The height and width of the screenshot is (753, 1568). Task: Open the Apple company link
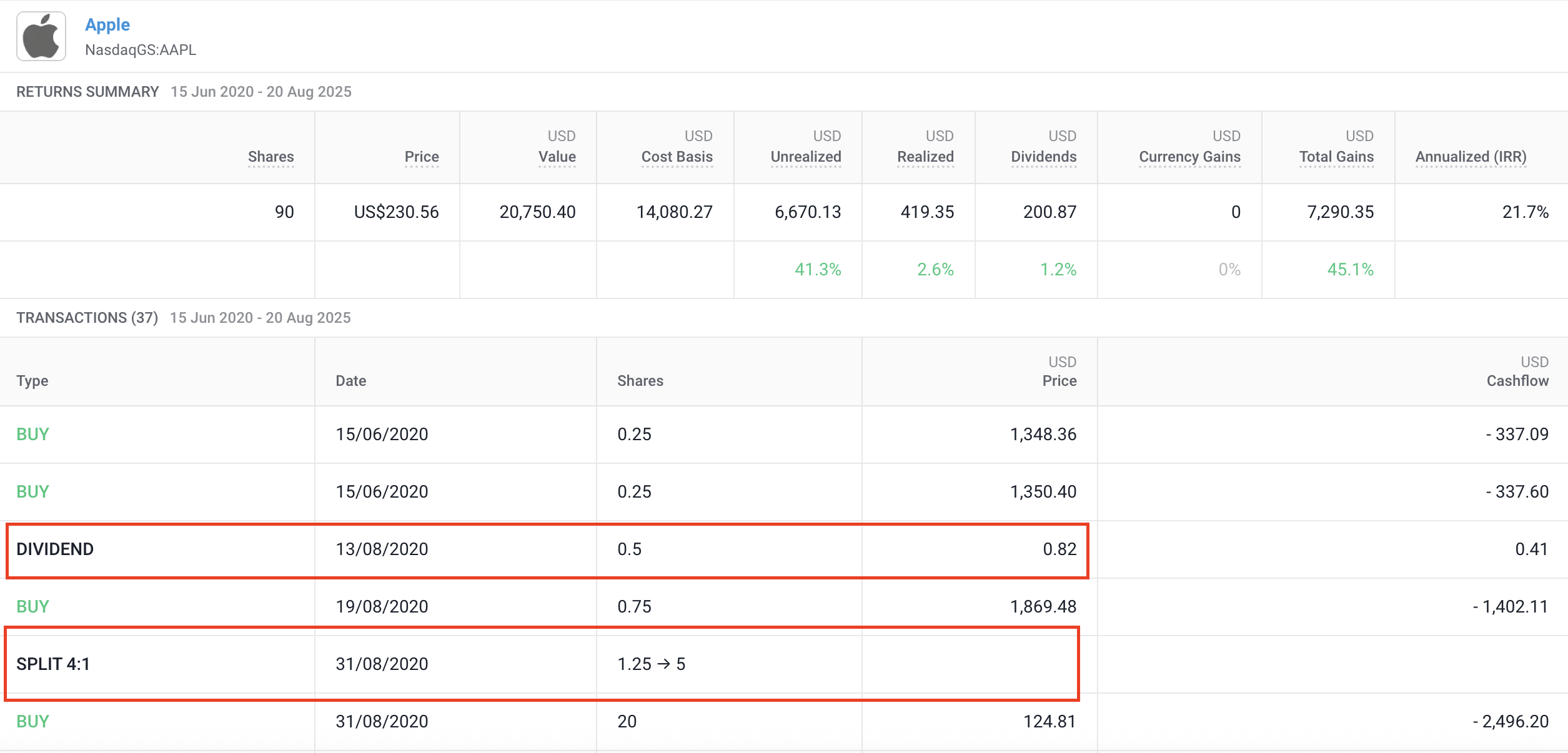pos(107,25)
